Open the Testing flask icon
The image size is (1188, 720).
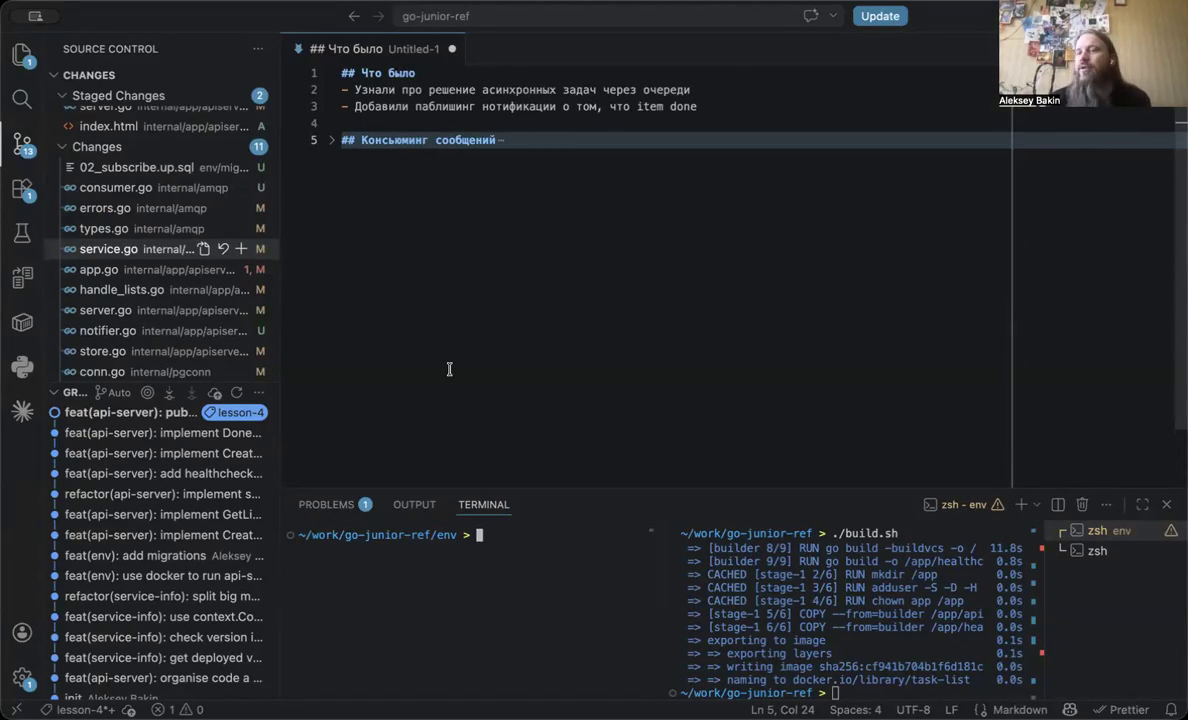click(22, 233)
